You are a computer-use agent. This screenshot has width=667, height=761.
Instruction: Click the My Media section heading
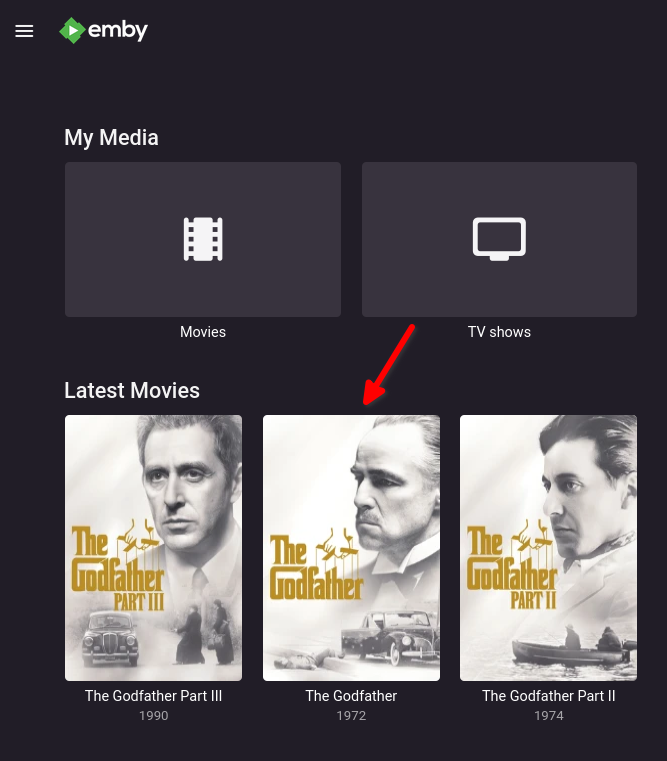[x=112, y=138]
